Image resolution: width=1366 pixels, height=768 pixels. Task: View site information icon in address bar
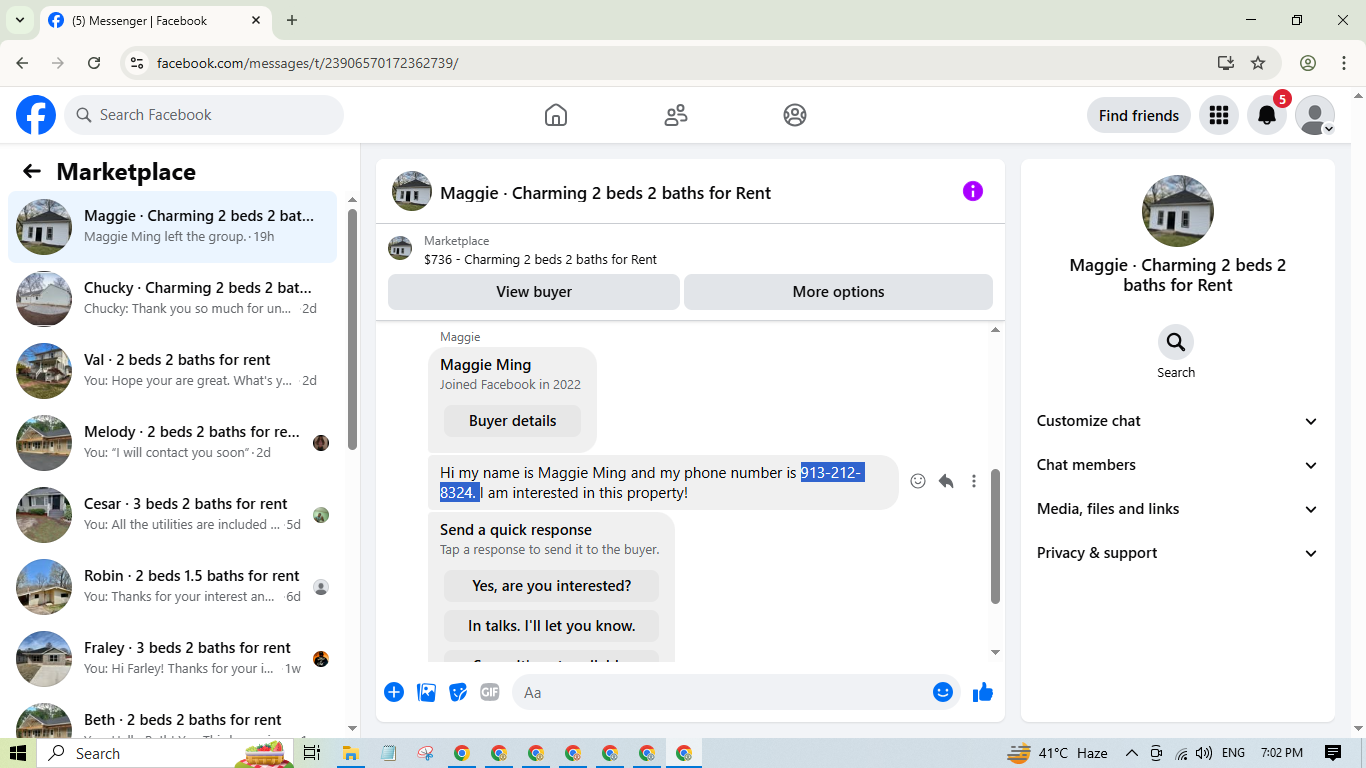coord(138,63)
